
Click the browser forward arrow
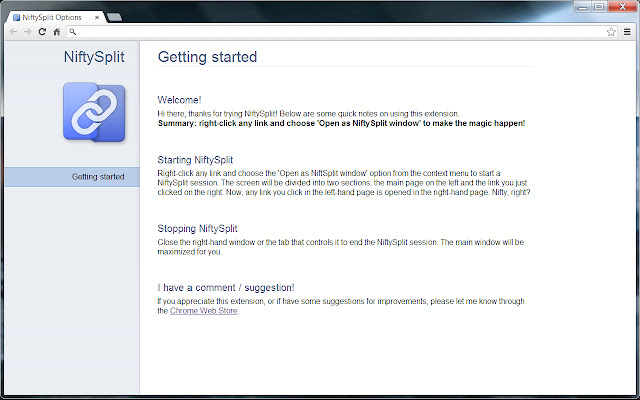point(27,32)
